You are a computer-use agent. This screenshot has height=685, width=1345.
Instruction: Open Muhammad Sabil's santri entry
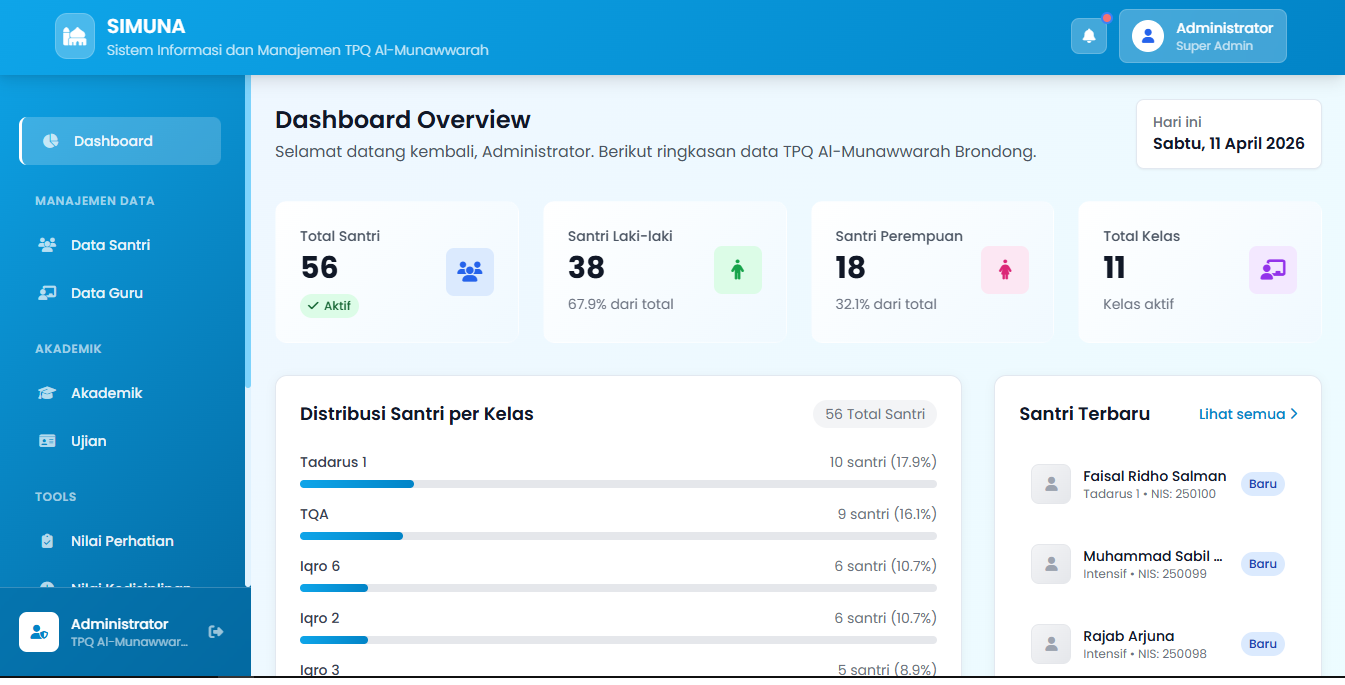coord(1152,564)
